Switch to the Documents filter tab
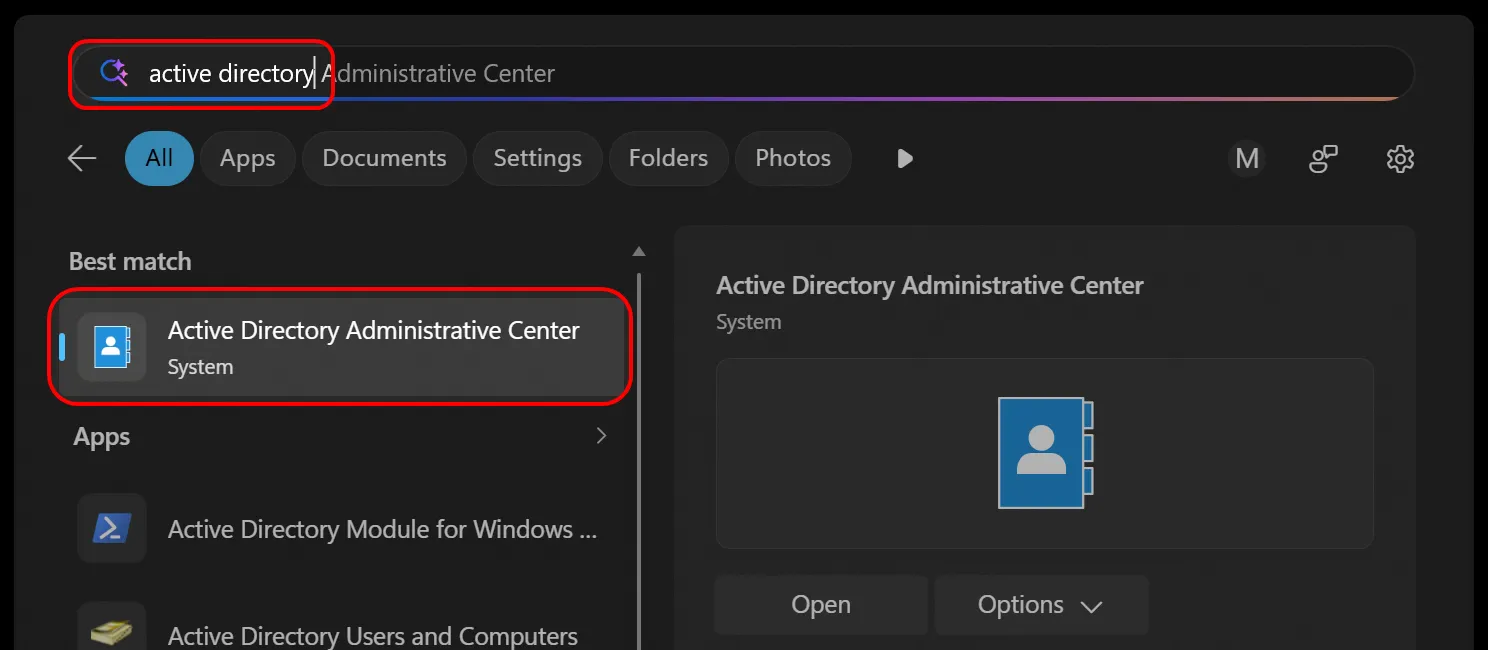The width and height of the screenshot is (1488, 650). [x=384, y=158]
